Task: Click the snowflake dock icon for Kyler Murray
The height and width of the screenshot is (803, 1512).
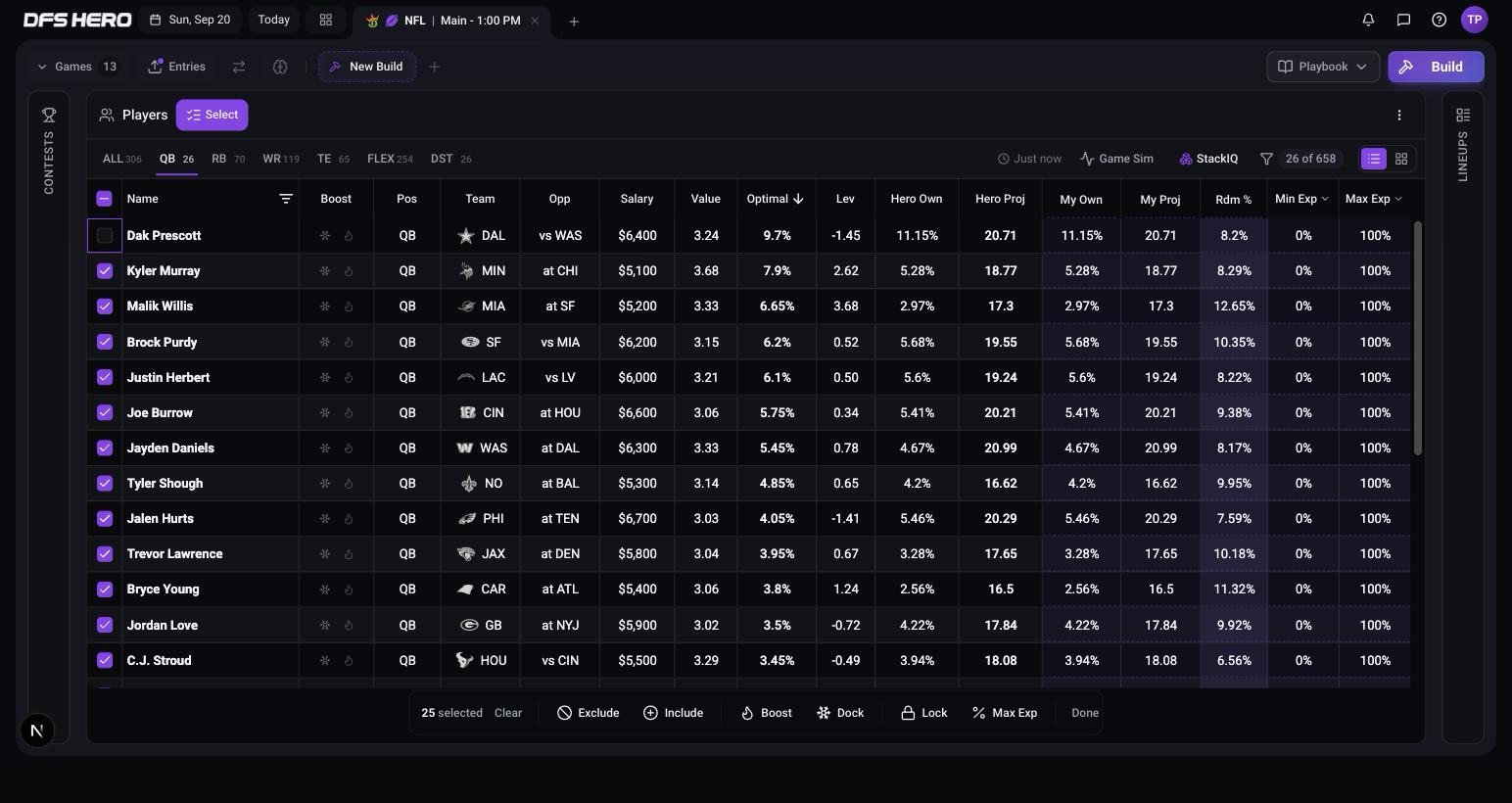Action: [x=325, y=271]
